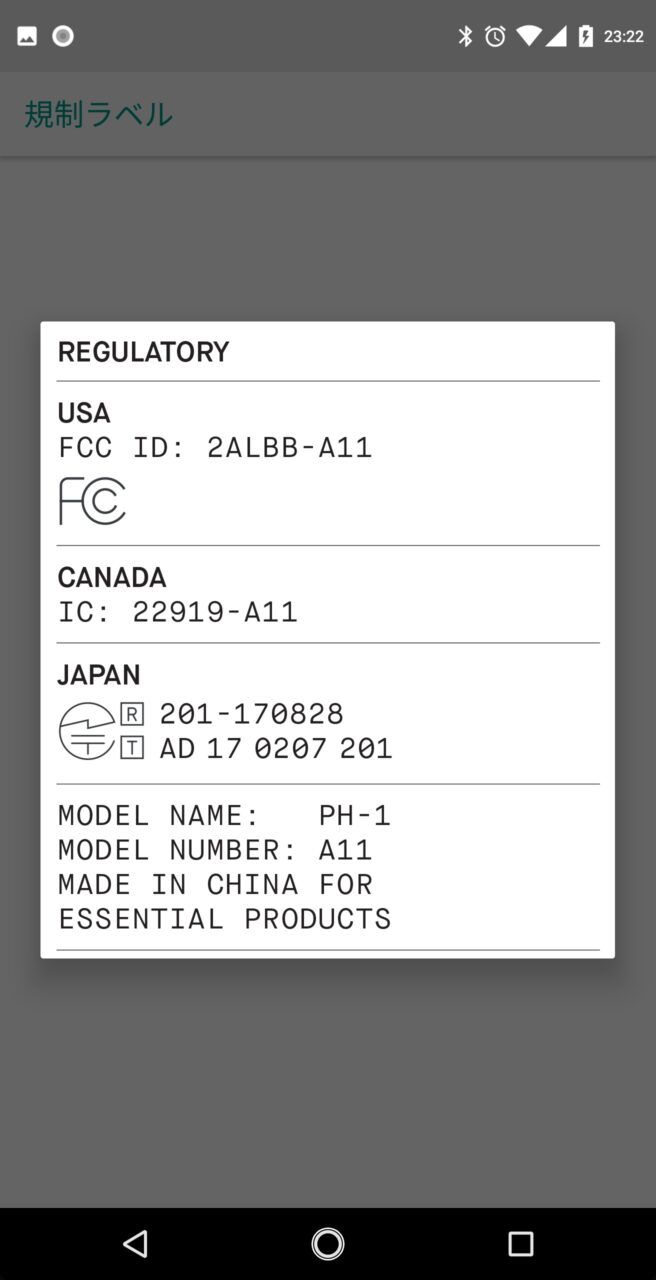Tap the MODEL NAME PH-1 line
656x1280 pixels.
click(x=224, y=816)
